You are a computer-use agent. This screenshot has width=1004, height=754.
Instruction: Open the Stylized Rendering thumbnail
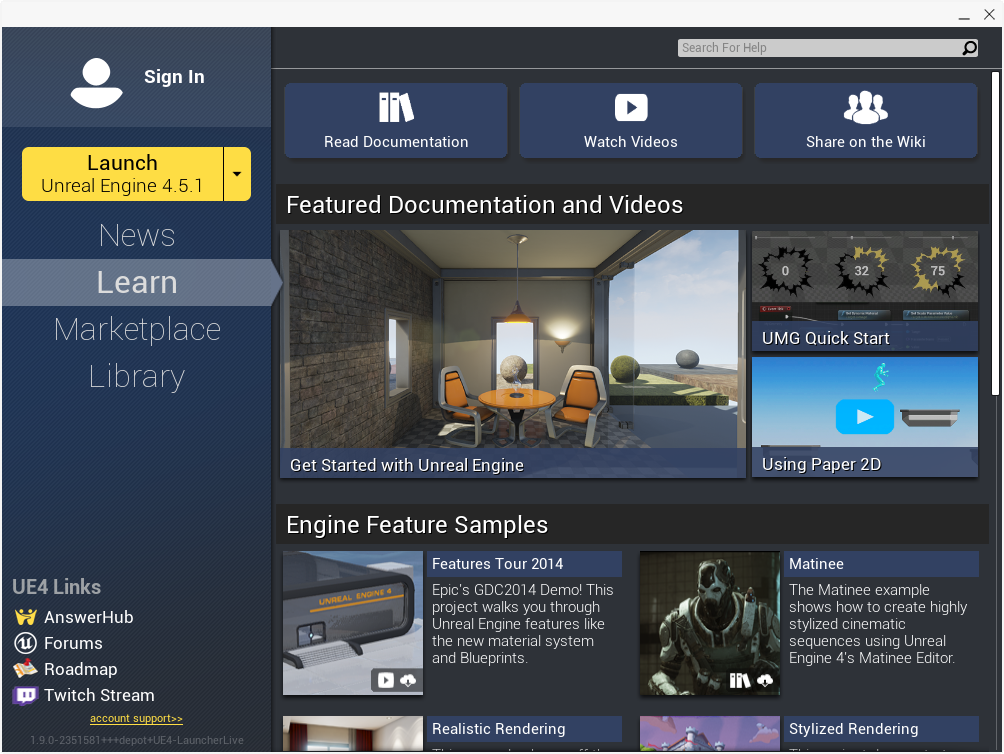tap(709, 734)
